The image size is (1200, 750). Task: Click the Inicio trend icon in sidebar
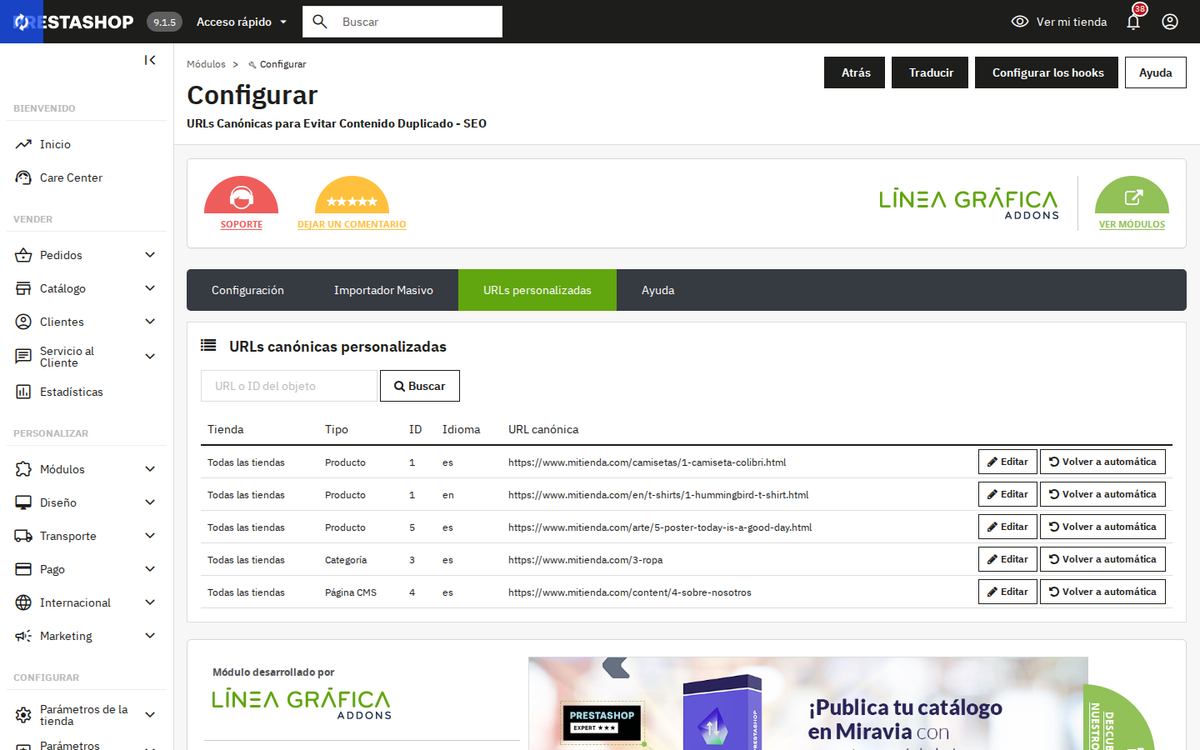click(x=23, y=145)
